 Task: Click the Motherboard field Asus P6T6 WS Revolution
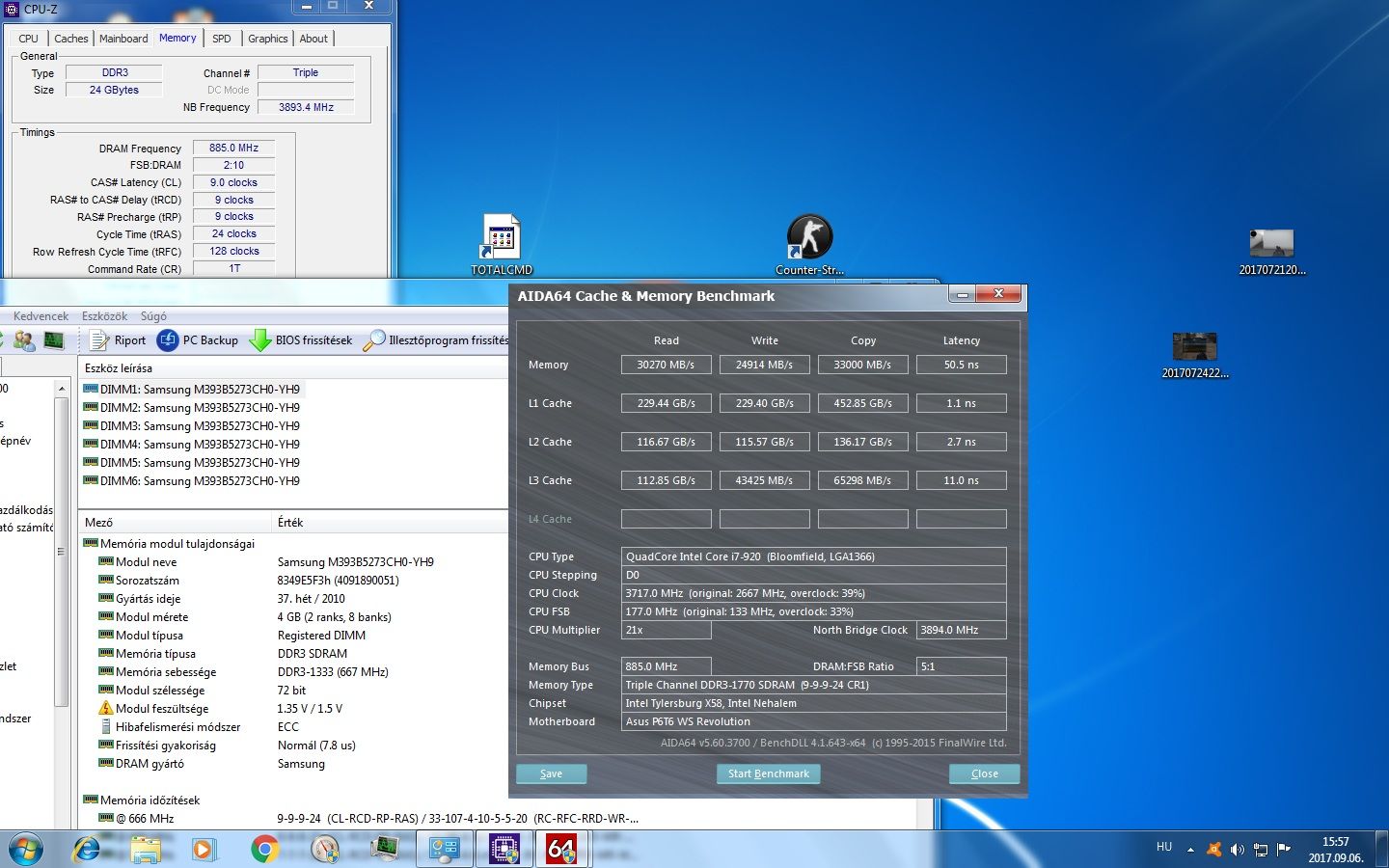coord(813,721)
